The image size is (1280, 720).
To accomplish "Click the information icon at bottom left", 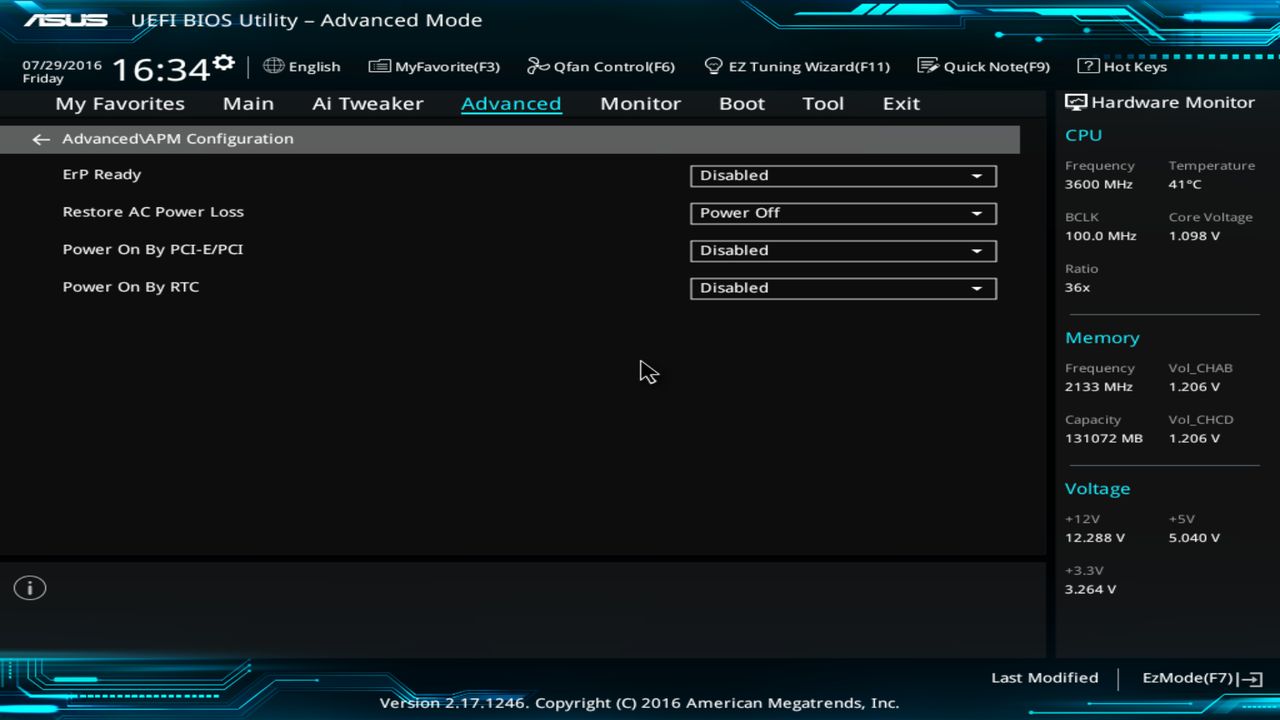I will [29, 588].
